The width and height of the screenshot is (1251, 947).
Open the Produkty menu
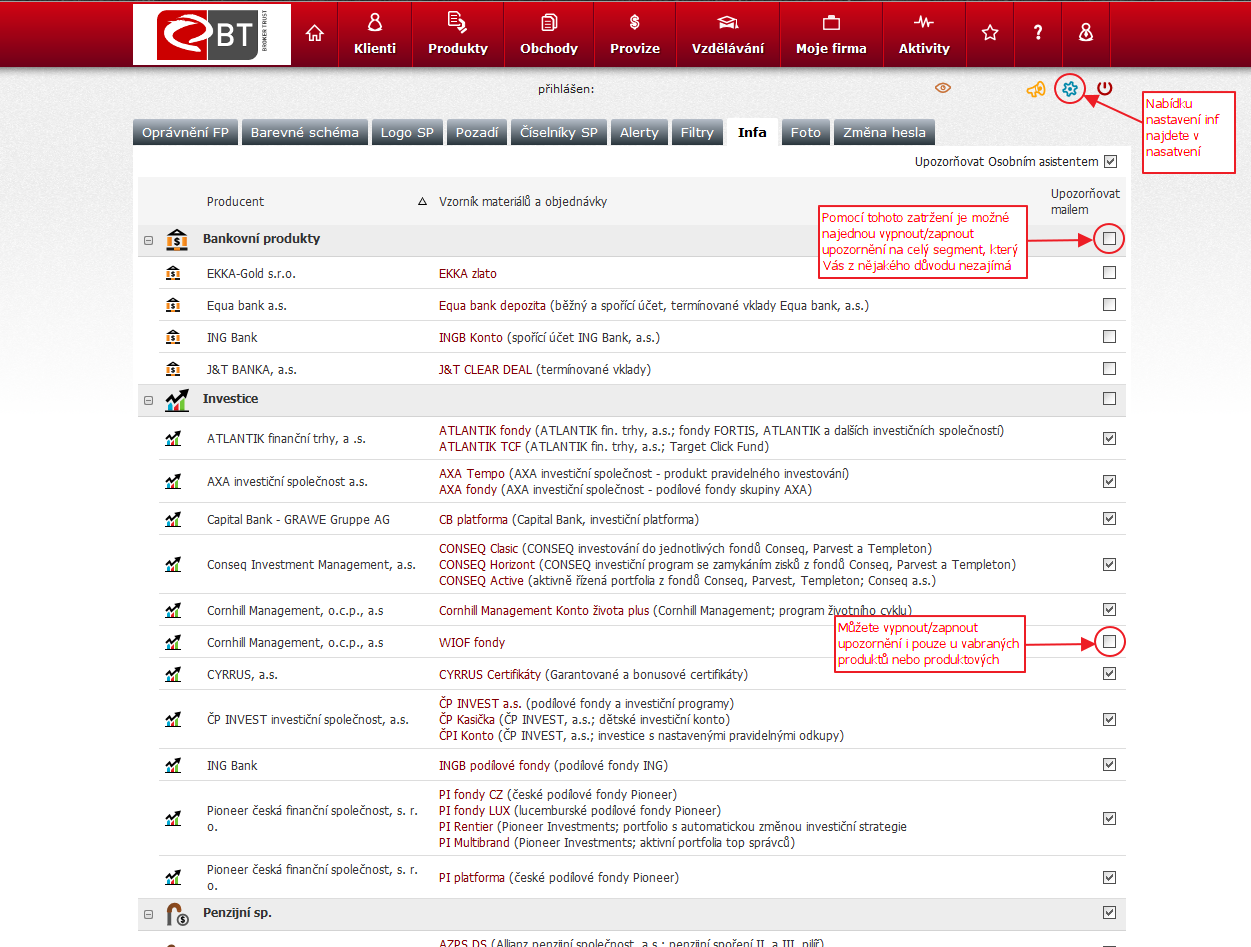pyautogui.click(x=458, y=34)
